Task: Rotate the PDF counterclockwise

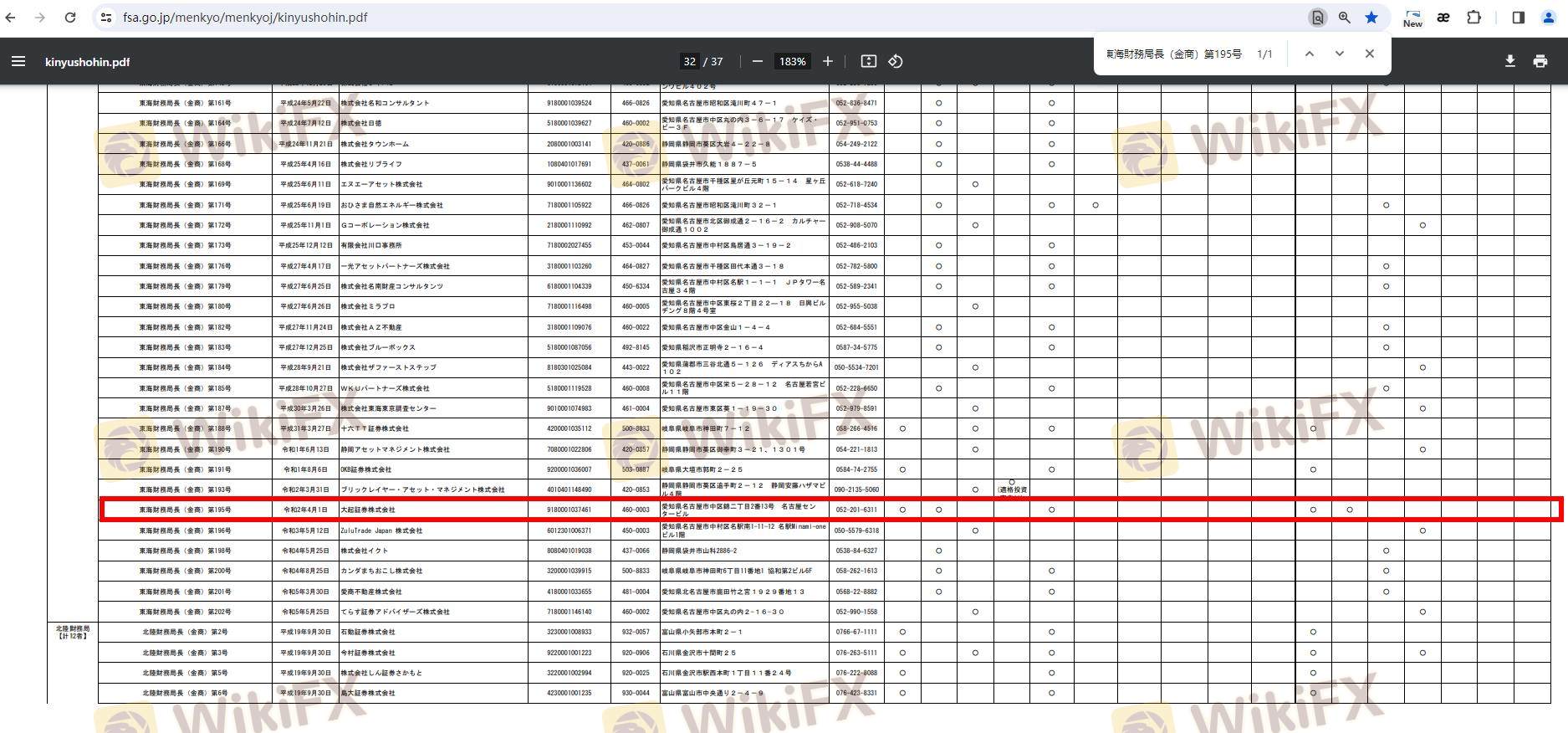Action: (x=896, y=61)
